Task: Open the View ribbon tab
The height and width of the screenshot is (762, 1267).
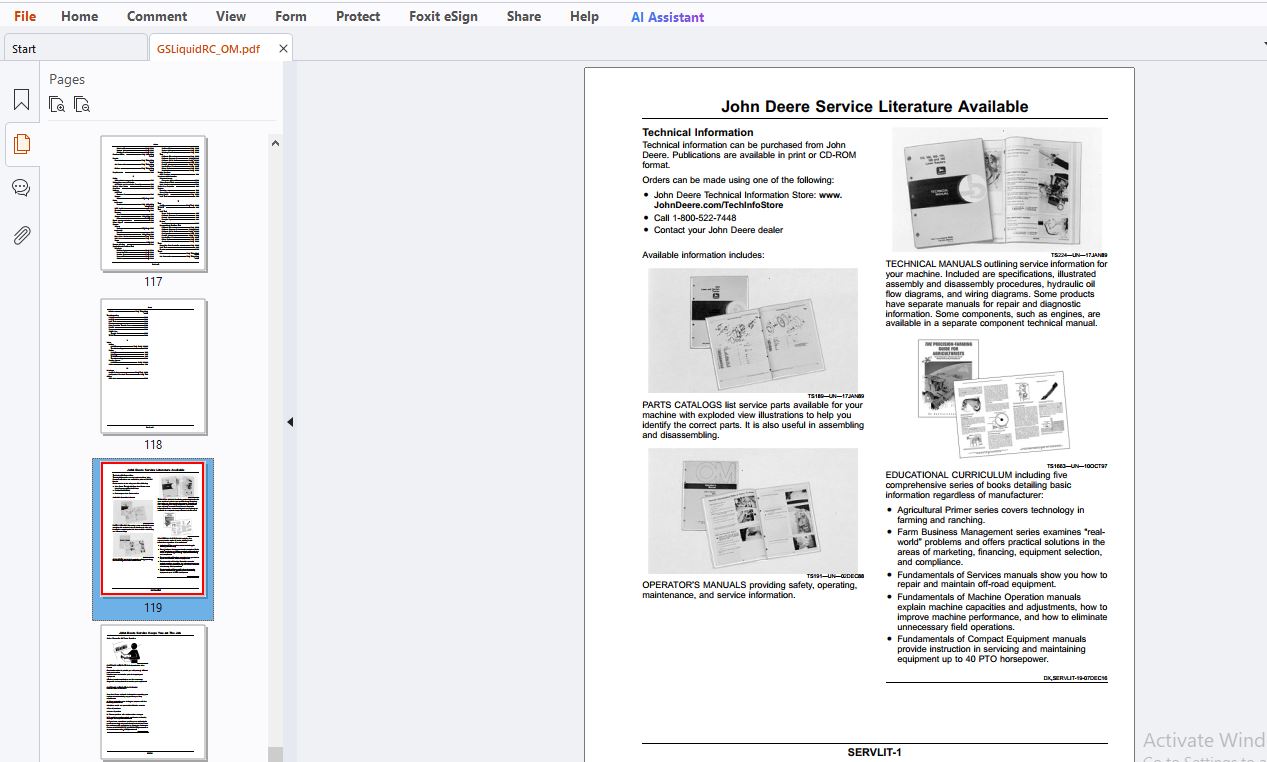Action: pyautogui.click(x=231, y=16)
